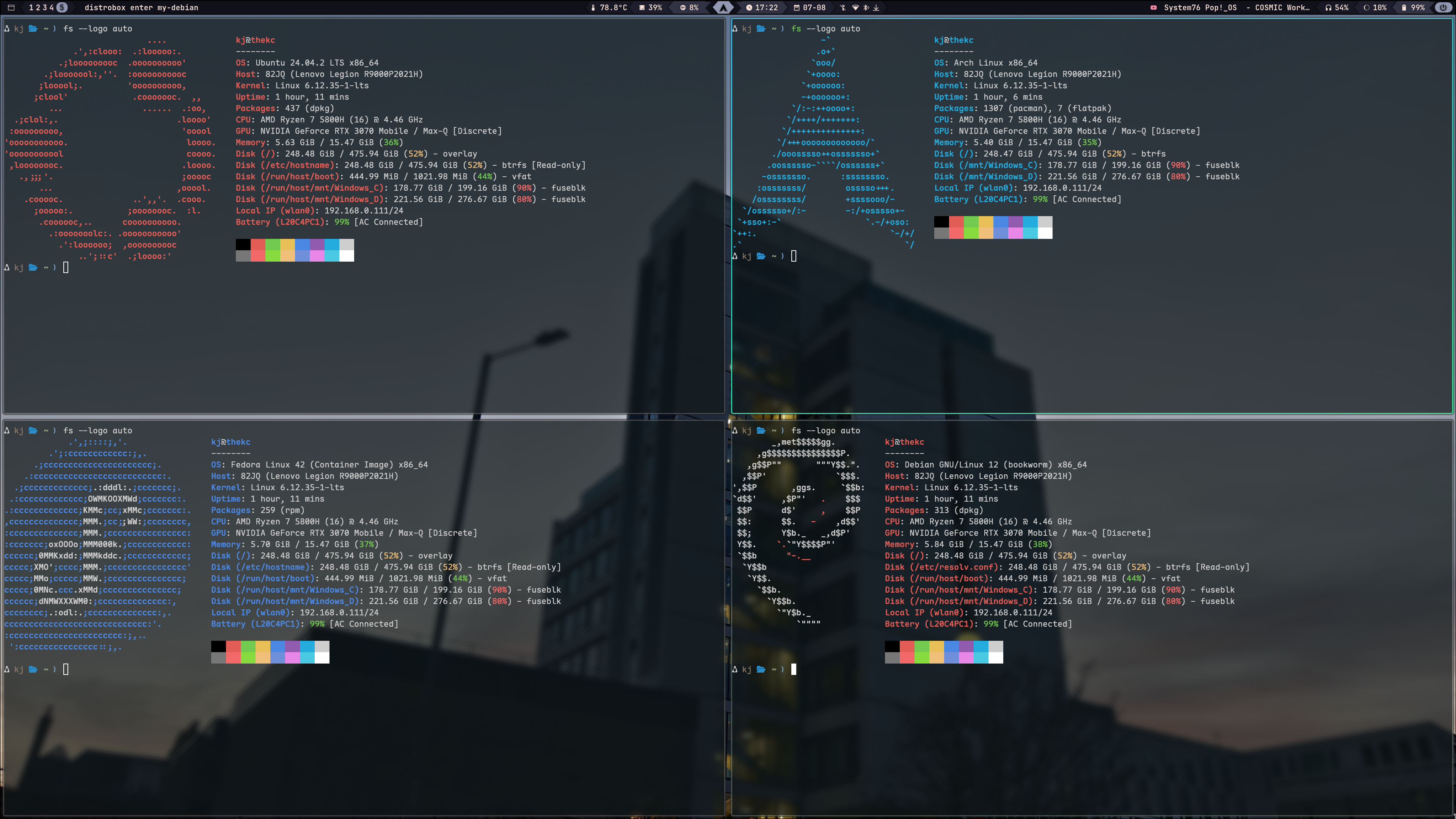Click the window title 'distrobox enter my-debian'
The image size is (1456, 819).
pos(141,7)
